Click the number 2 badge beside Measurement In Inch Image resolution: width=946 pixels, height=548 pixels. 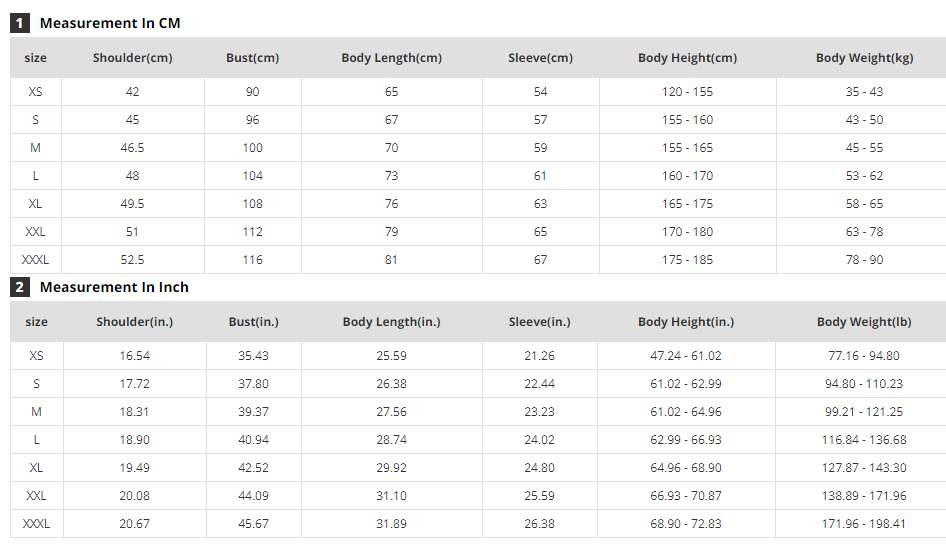point(20,287)
